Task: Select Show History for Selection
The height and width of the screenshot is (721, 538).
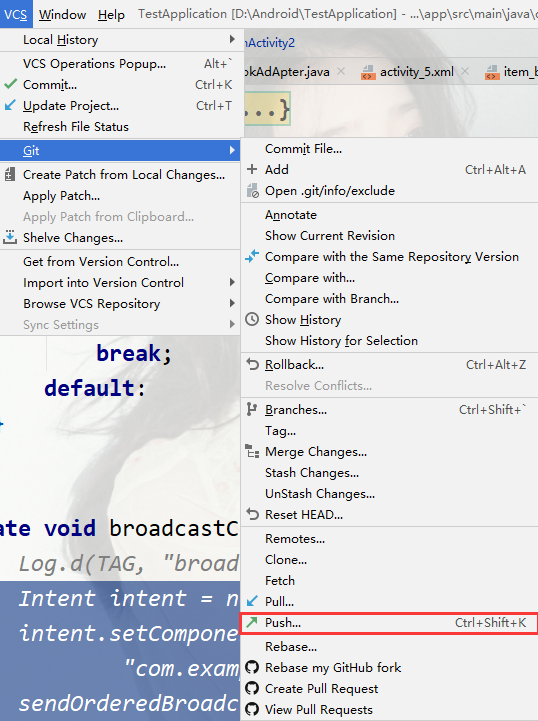Action: (389, 340)
